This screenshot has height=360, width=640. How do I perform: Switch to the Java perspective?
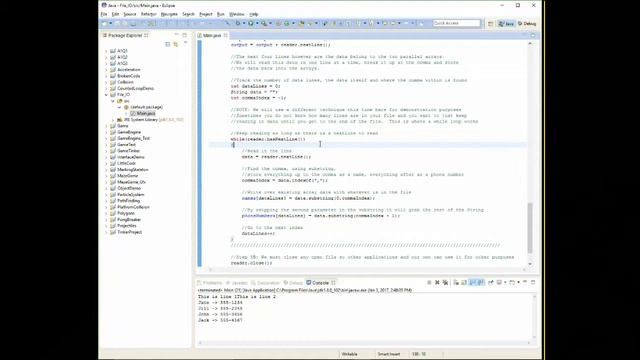(x=506, y=24)
